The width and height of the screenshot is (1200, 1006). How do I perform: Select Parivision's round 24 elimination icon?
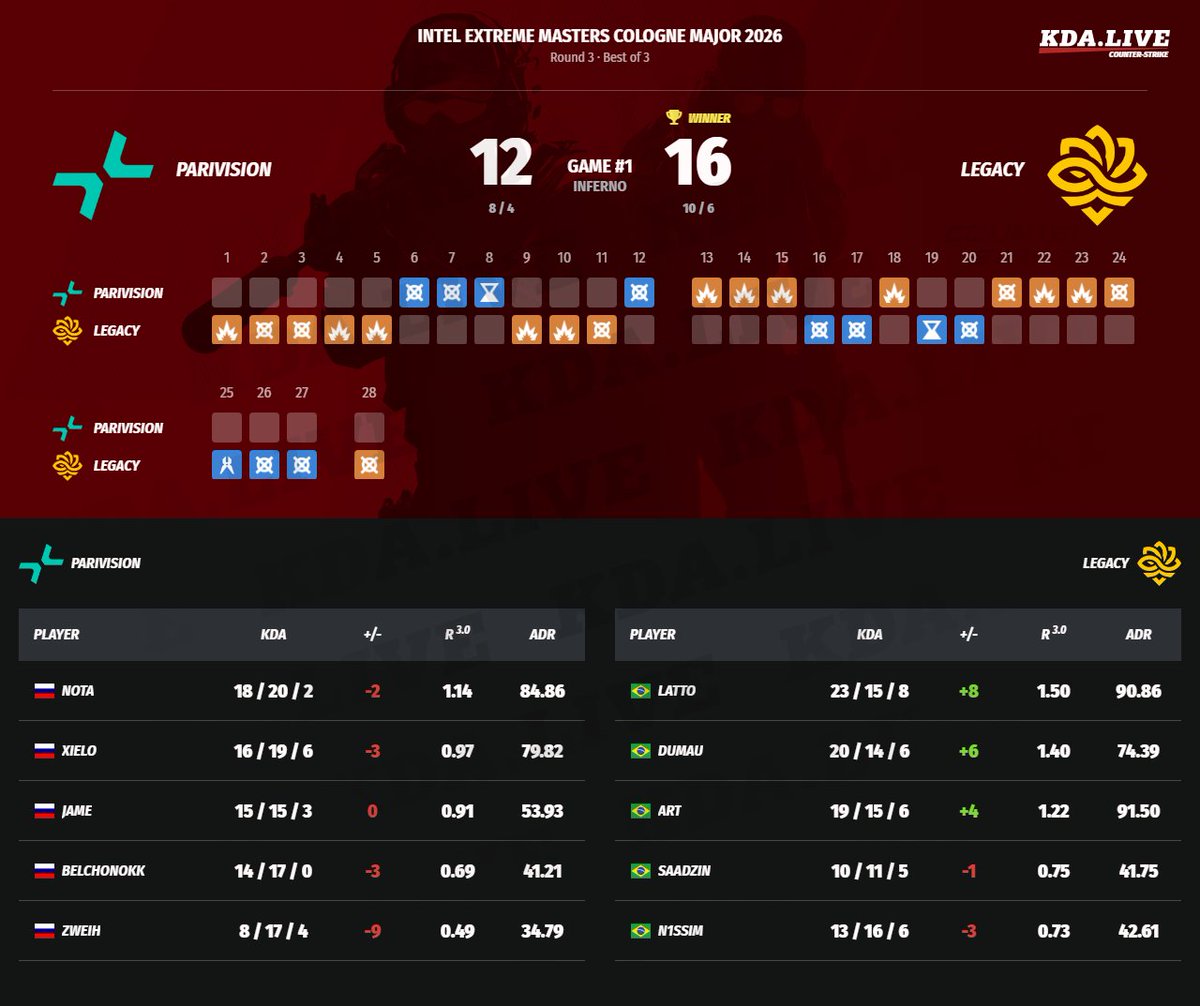click(1119, 293)
